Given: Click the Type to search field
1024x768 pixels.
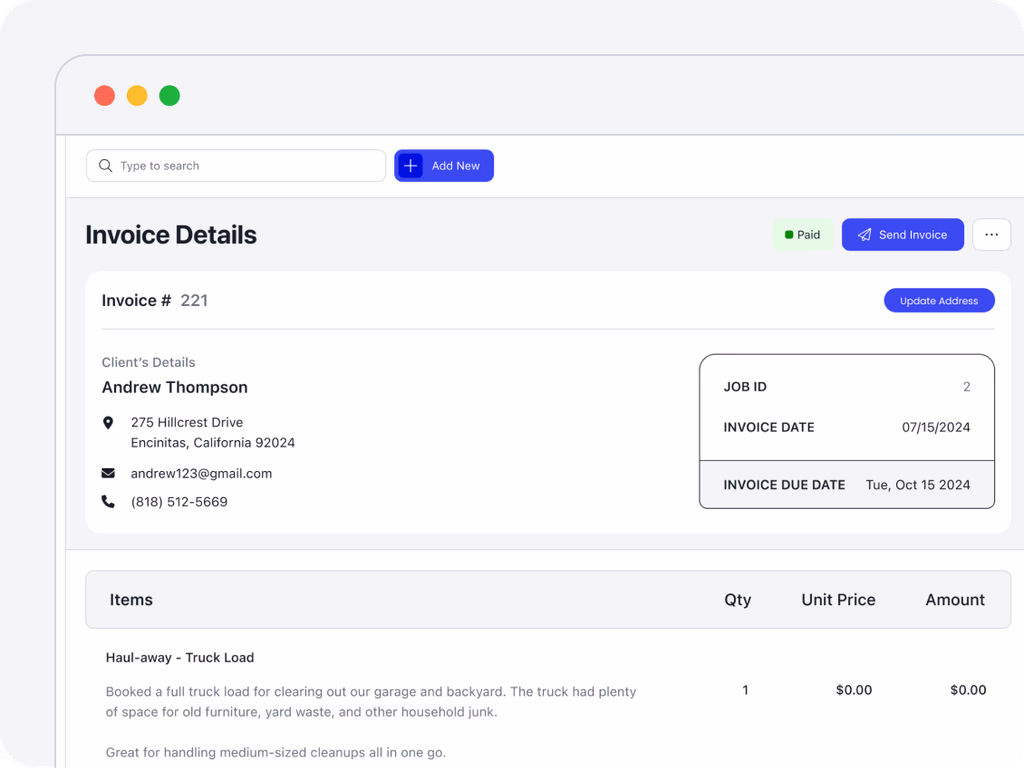Looking at the screenshot, I should [x=247, y=166].
